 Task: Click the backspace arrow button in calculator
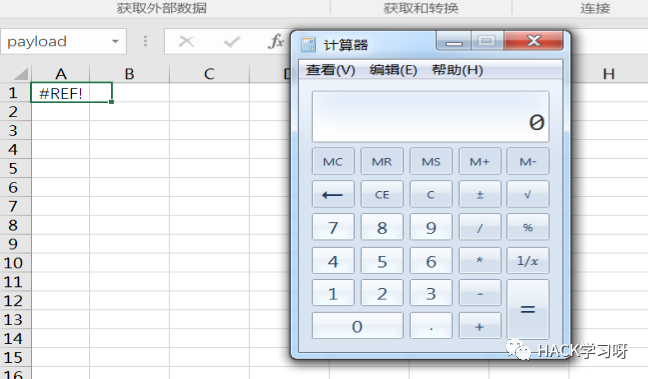(x=333, y=194)
